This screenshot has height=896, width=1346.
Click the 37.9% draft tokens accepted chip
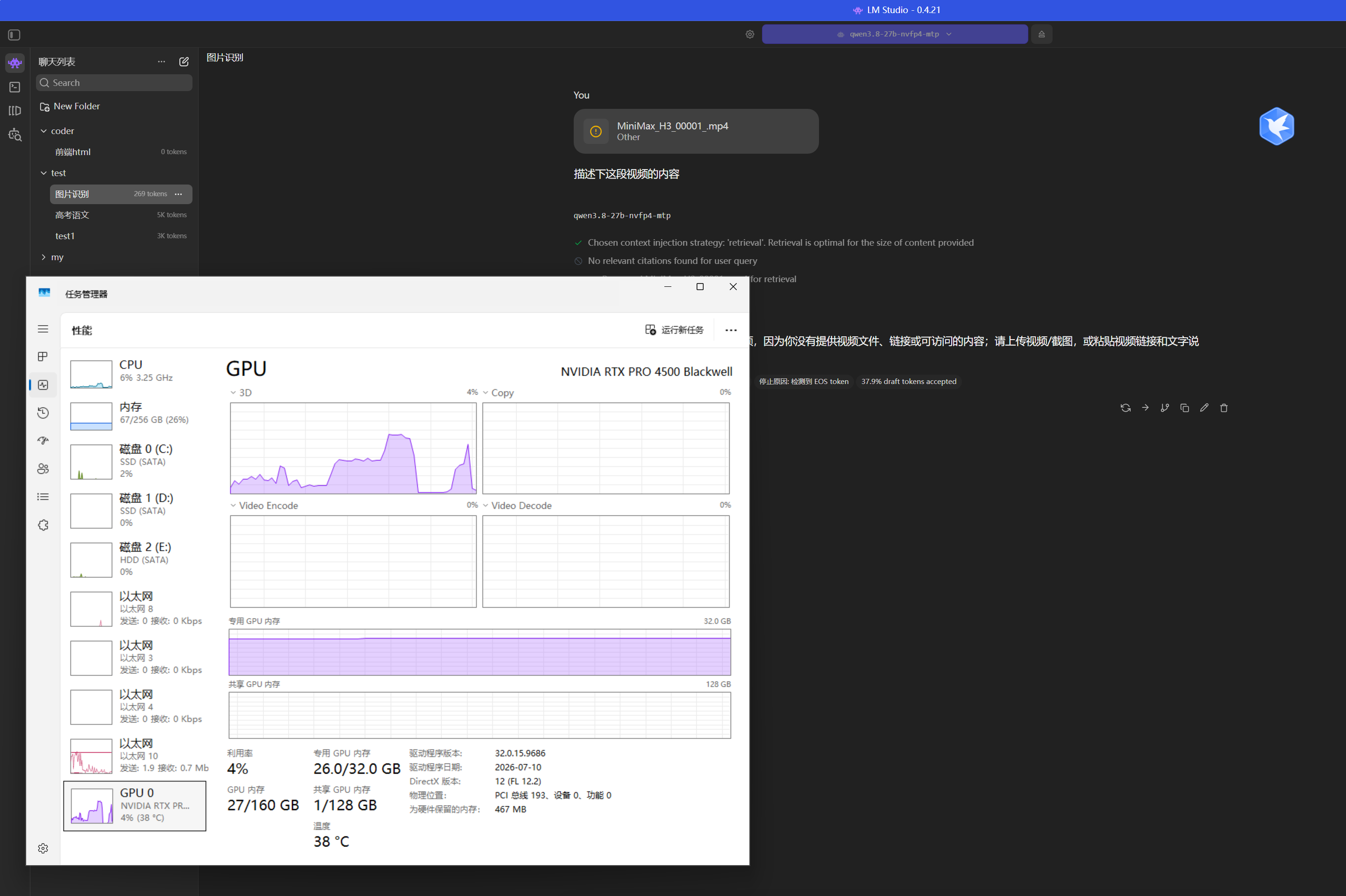[908, 382]
